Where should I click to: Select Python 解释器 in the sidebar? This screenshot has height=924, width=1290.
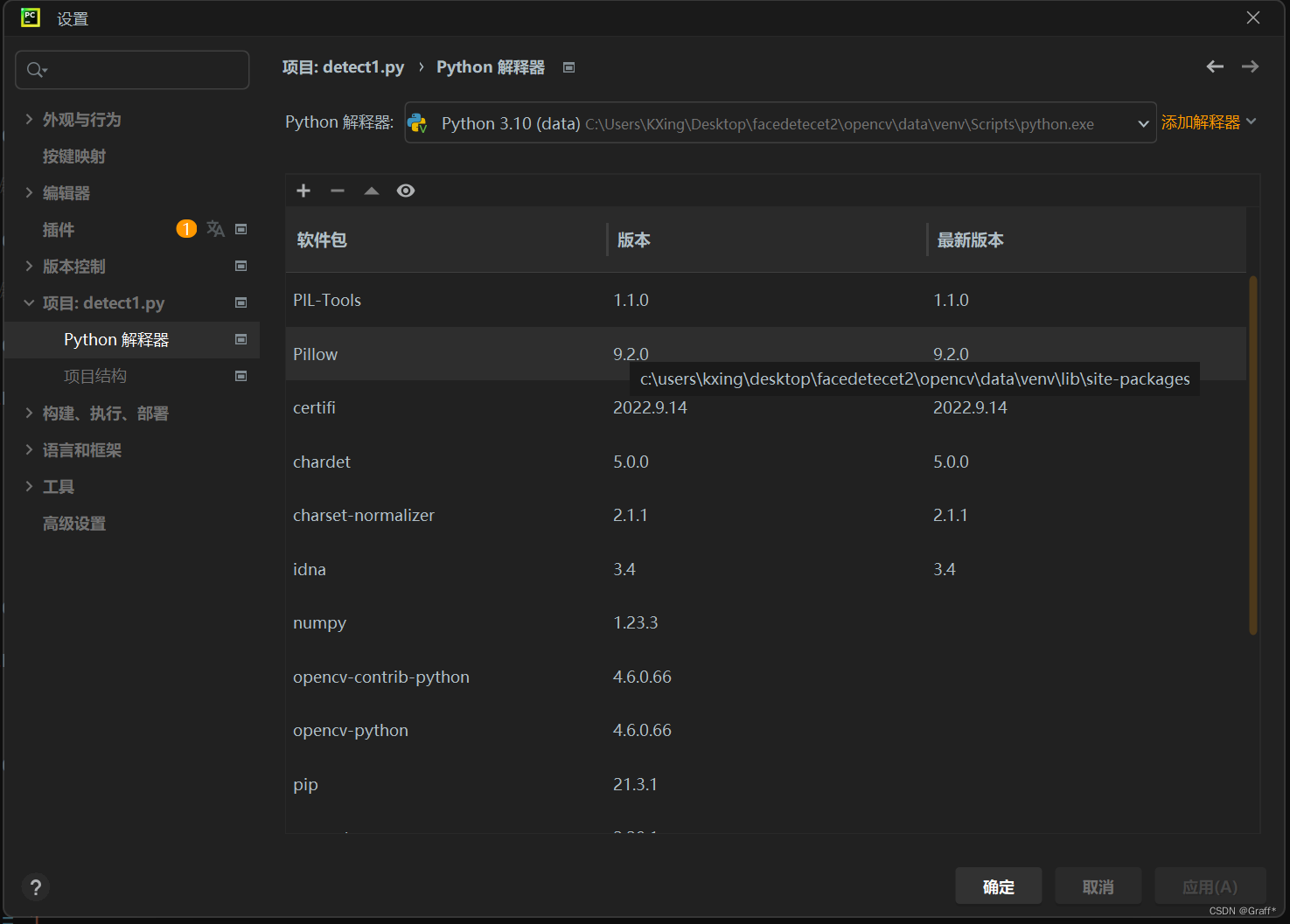point(115,339)
